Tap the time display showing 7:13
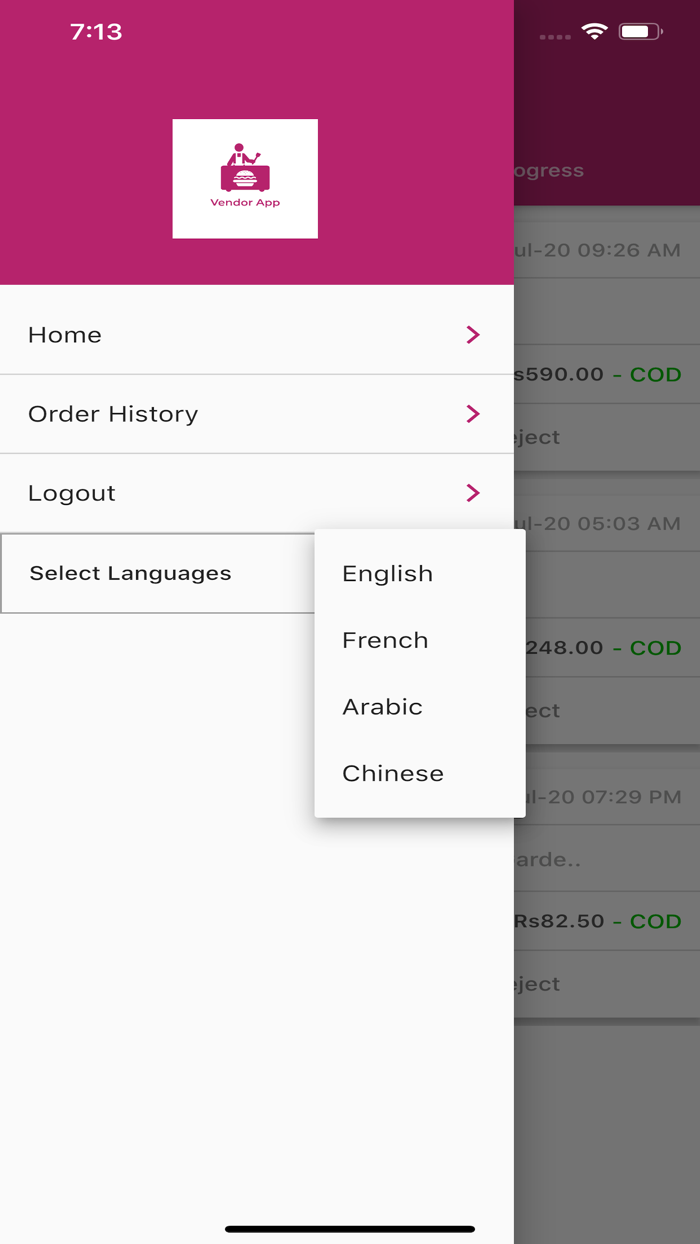 (x=97, y=32)
